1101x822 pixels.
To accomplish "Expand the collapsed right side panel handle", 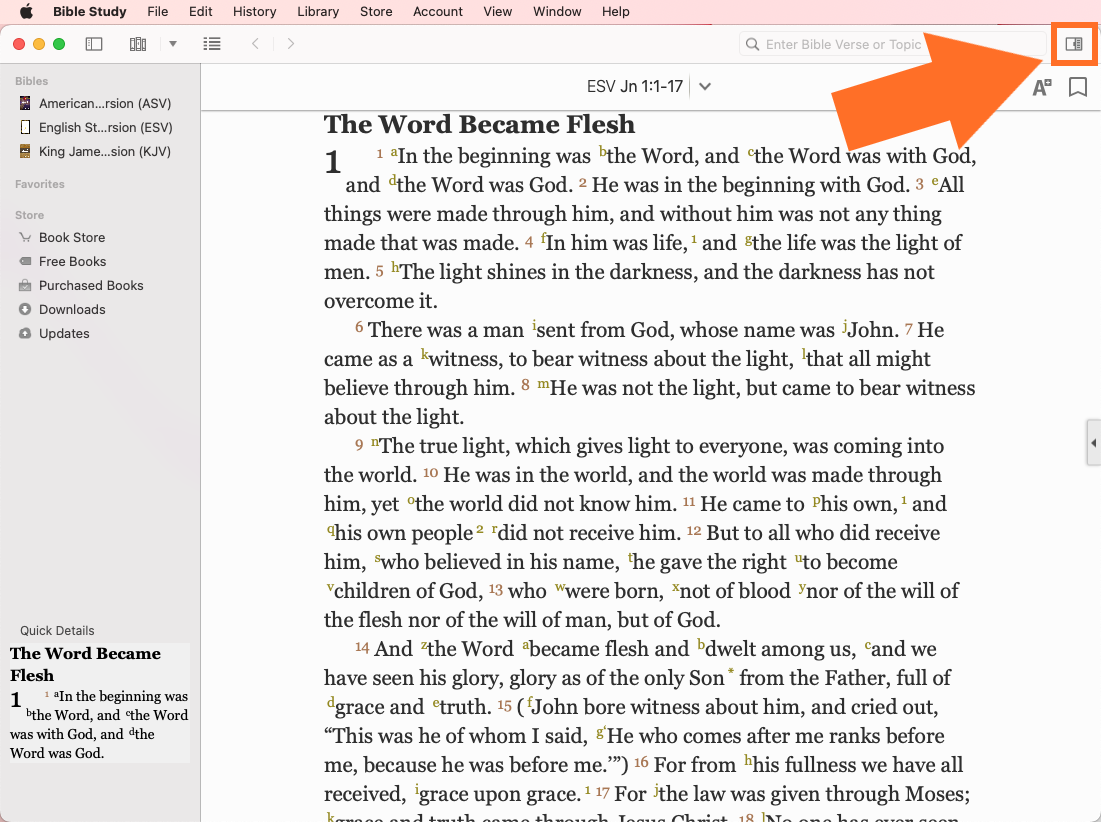I will coord(1093,443).
